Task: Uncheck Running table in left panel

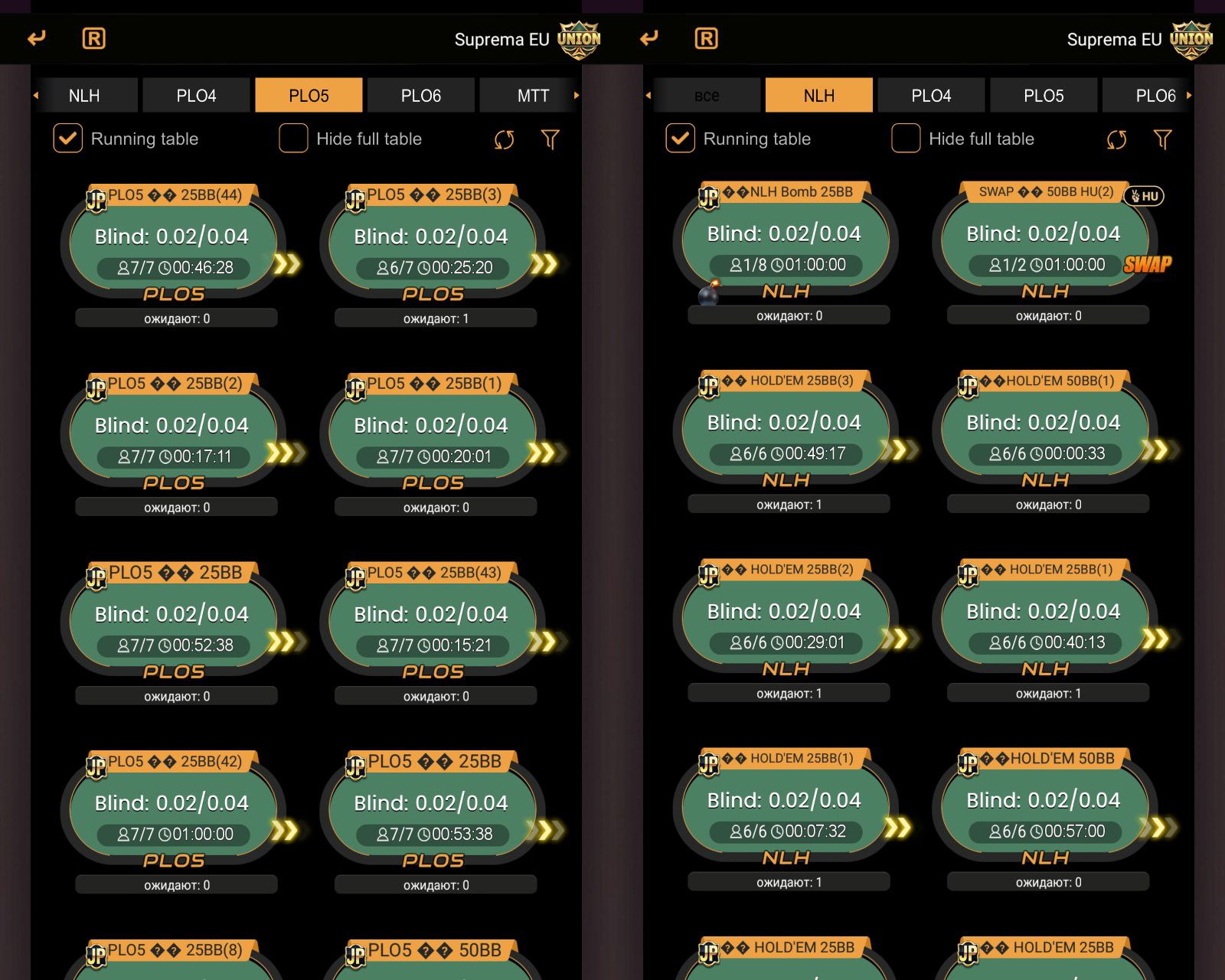Action: coord(68,139)
